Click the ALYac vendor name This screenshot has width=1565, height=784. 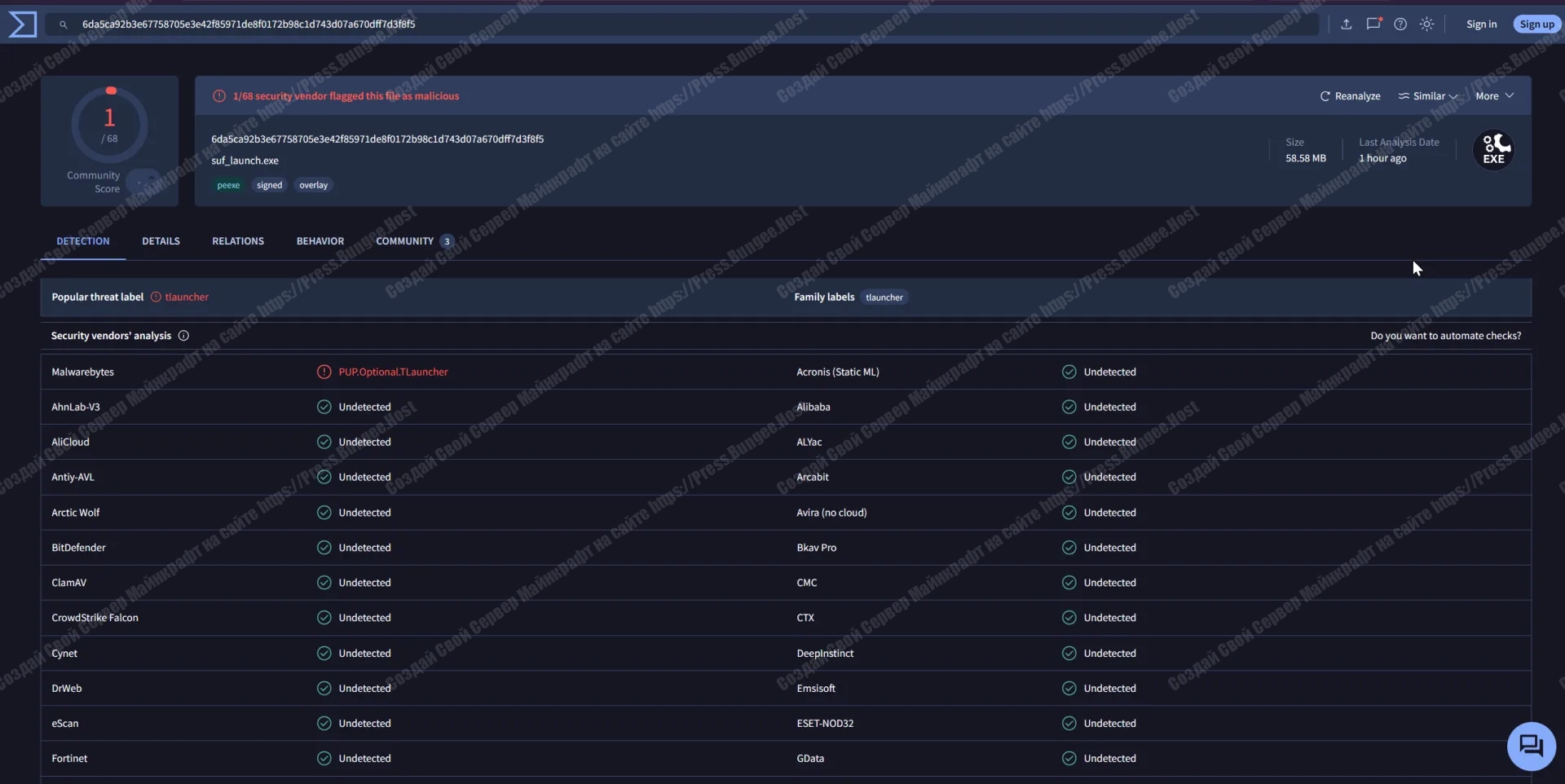pos(809,443)
